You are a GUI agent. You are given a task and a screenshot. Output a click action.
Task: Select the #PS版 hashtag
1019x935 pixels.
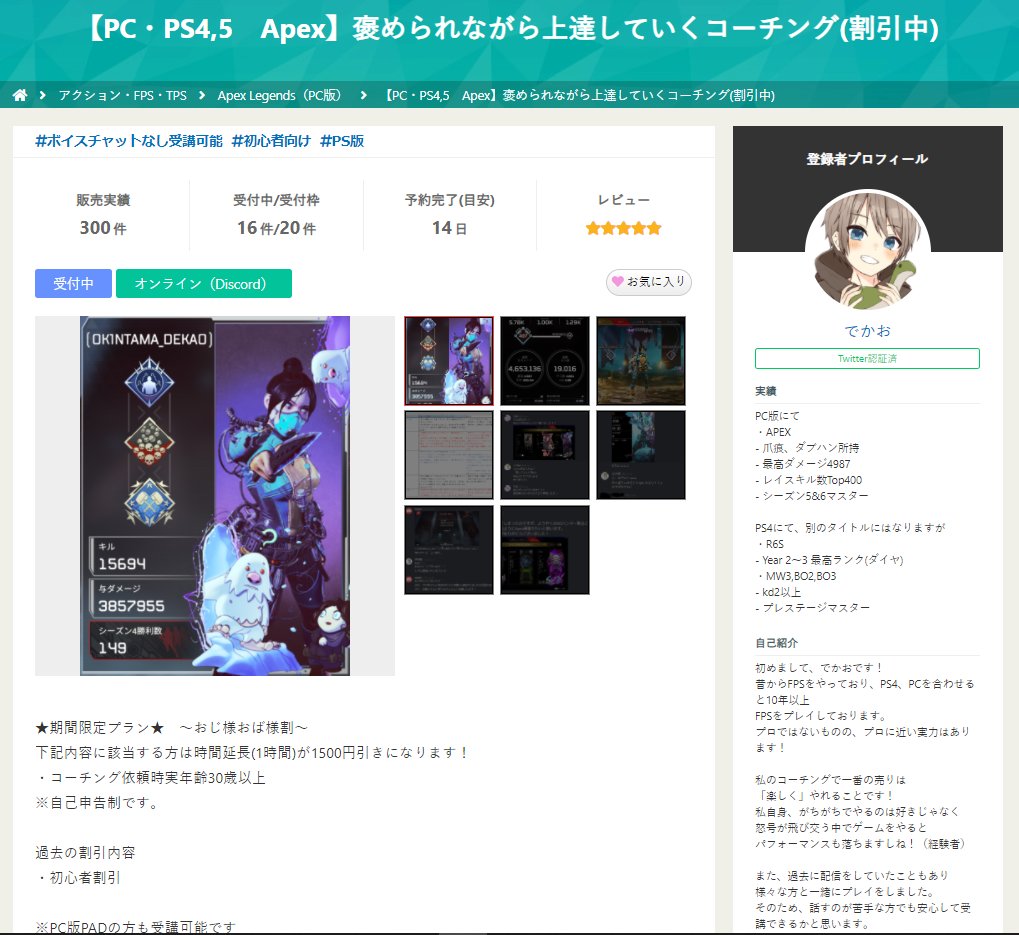coord(342,141)
